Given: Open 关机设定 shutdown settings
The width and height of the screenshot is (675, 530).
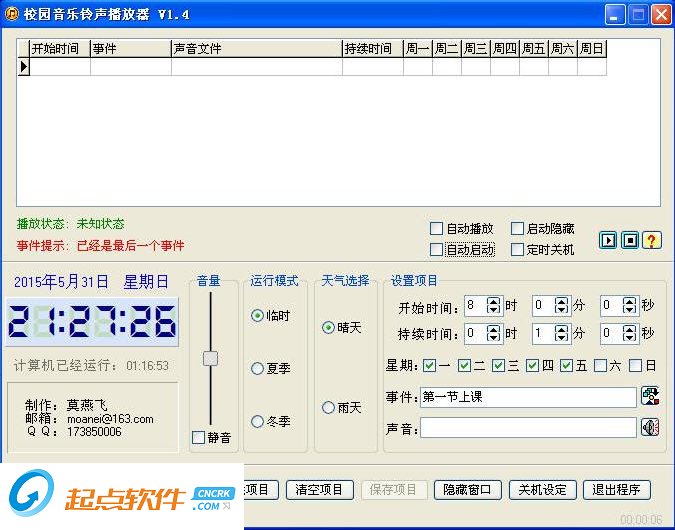Looking at the screenshot, I should tap(542, 490).
